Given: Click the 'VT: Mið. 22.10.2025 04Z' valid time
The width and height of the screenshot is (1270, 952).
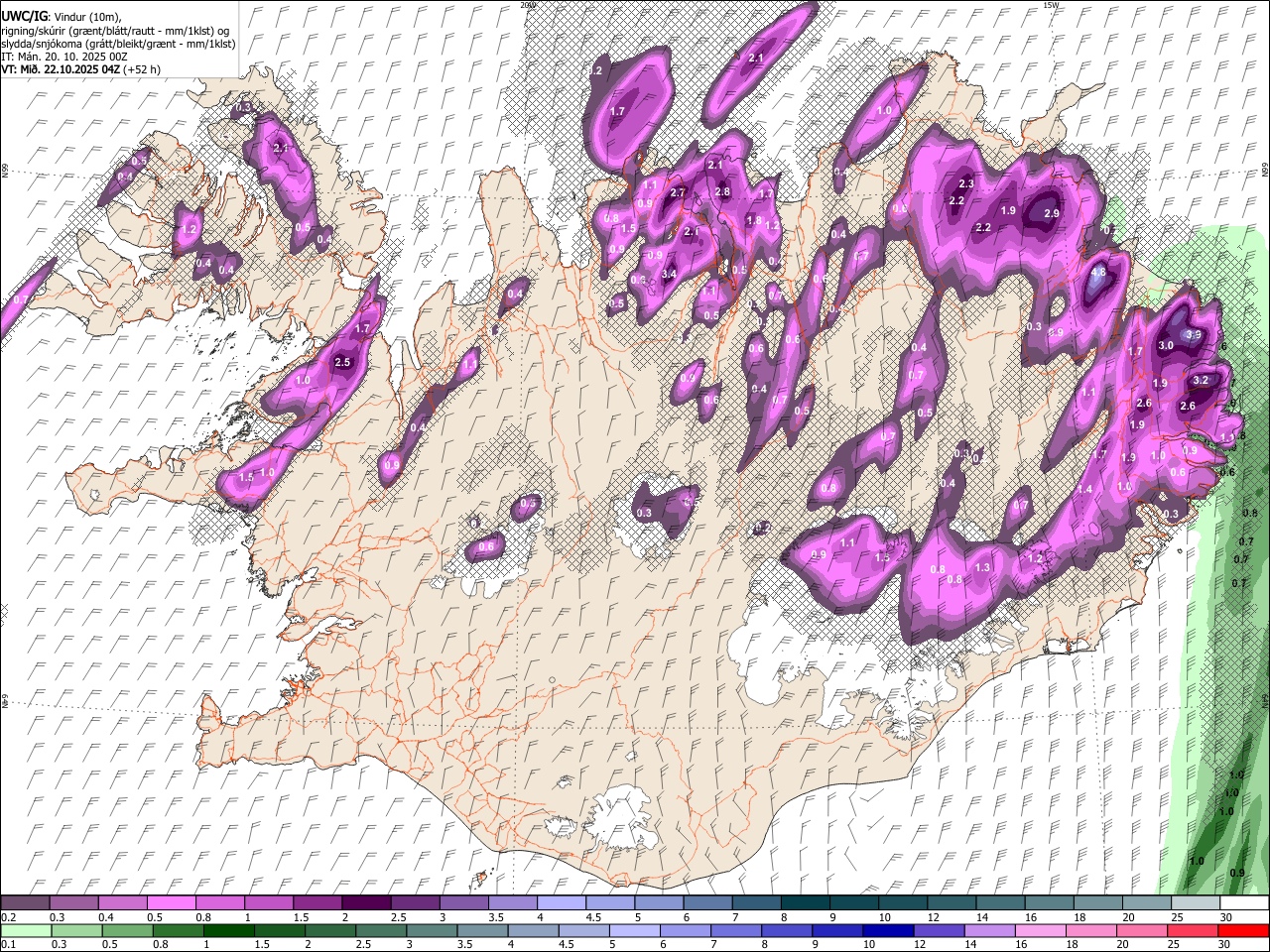Looking at the screenshot, I should click(x=61, y=70).
